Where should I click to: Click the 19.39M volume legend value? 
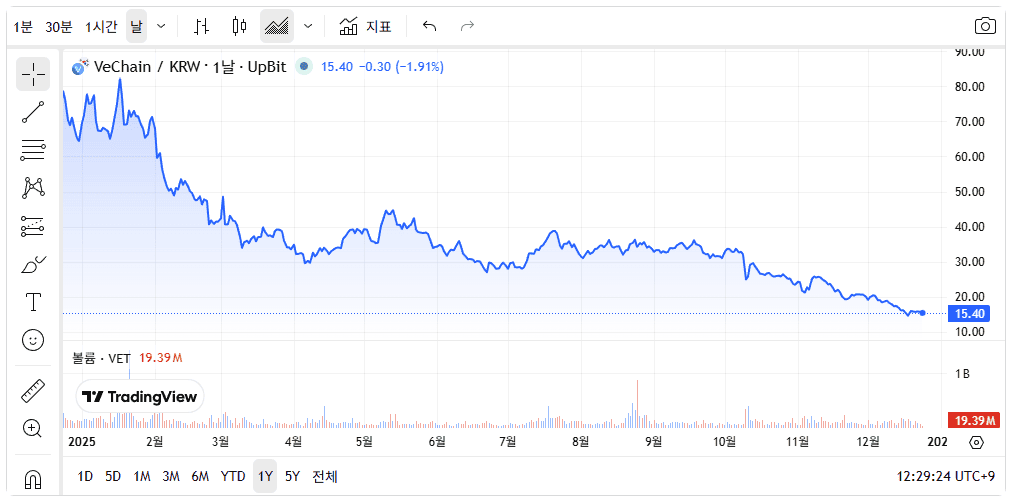pos(161,358)
